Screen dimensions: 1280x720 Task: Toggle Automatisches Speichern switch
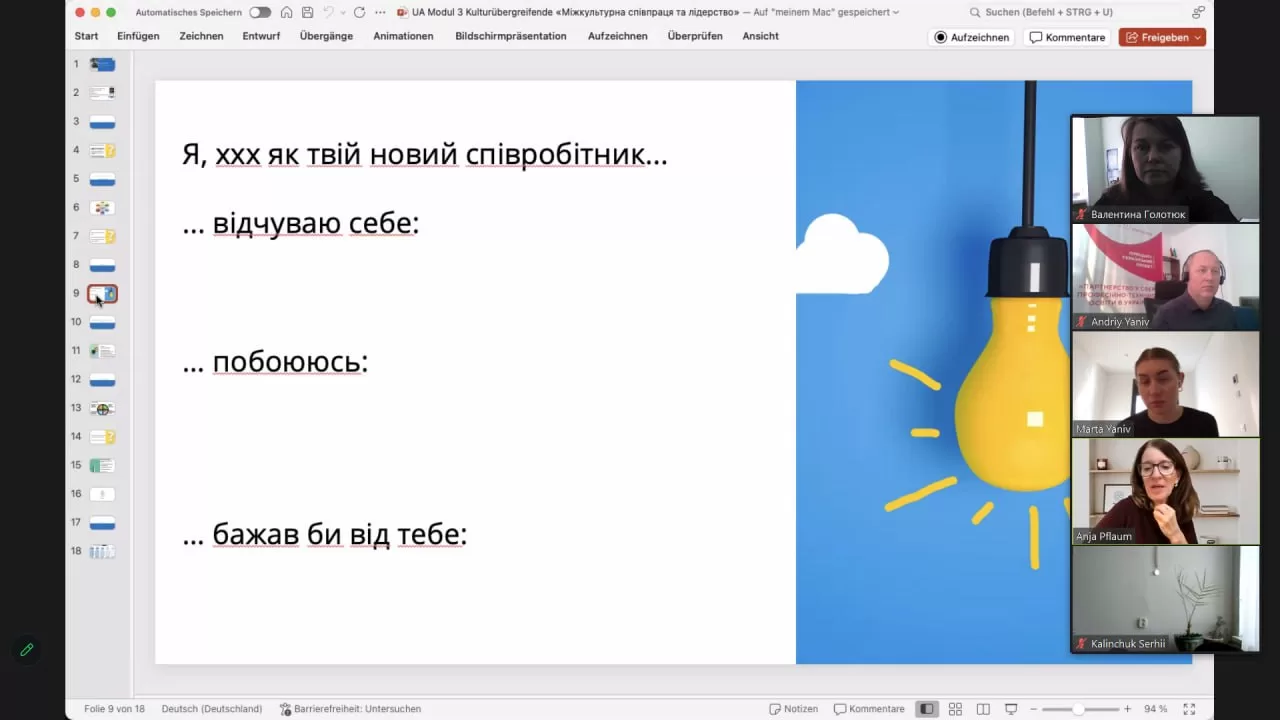coord(260,12)
